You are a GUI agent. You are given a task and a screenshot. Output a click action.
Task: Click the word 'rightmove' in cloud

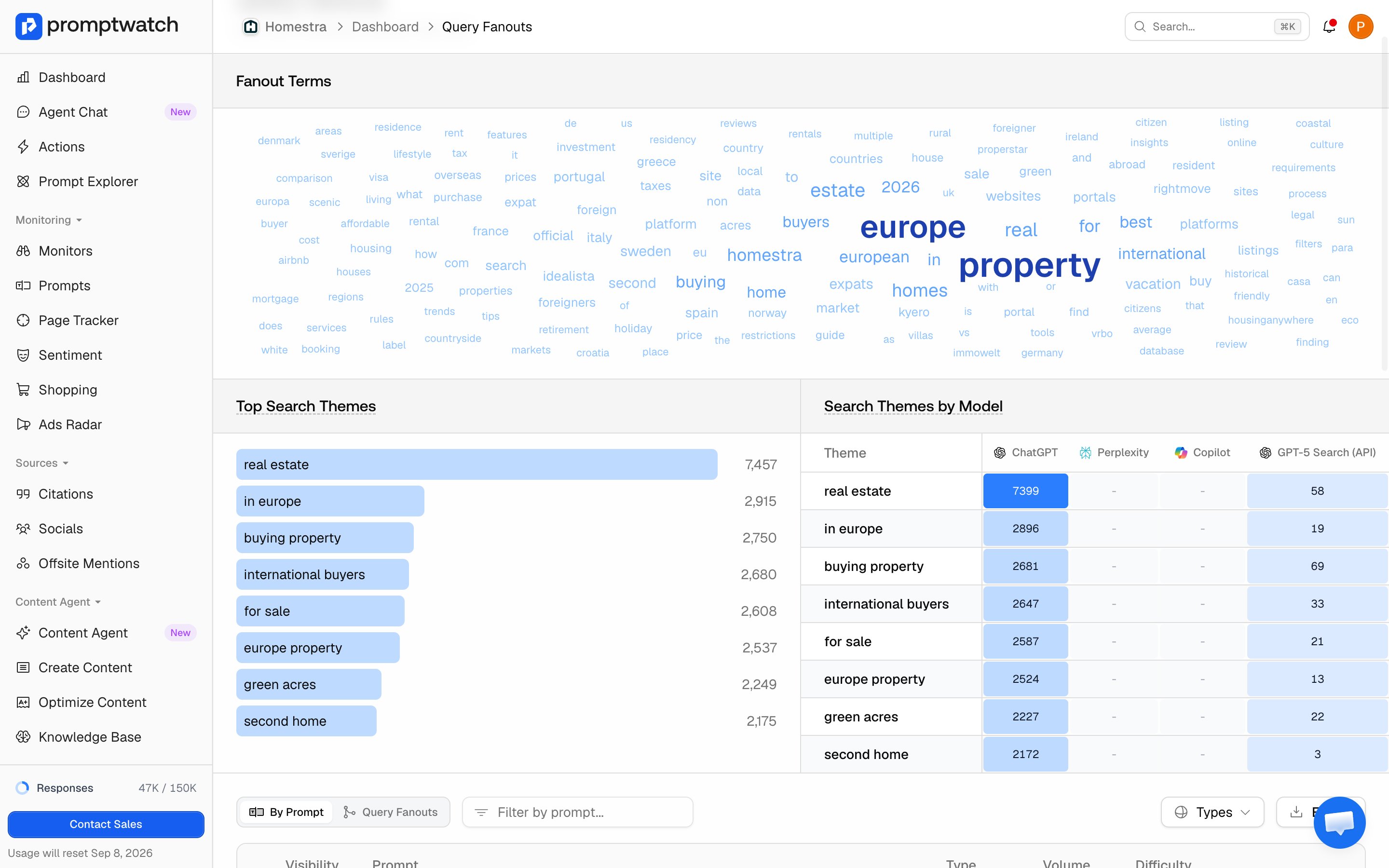click(1182, 189)
